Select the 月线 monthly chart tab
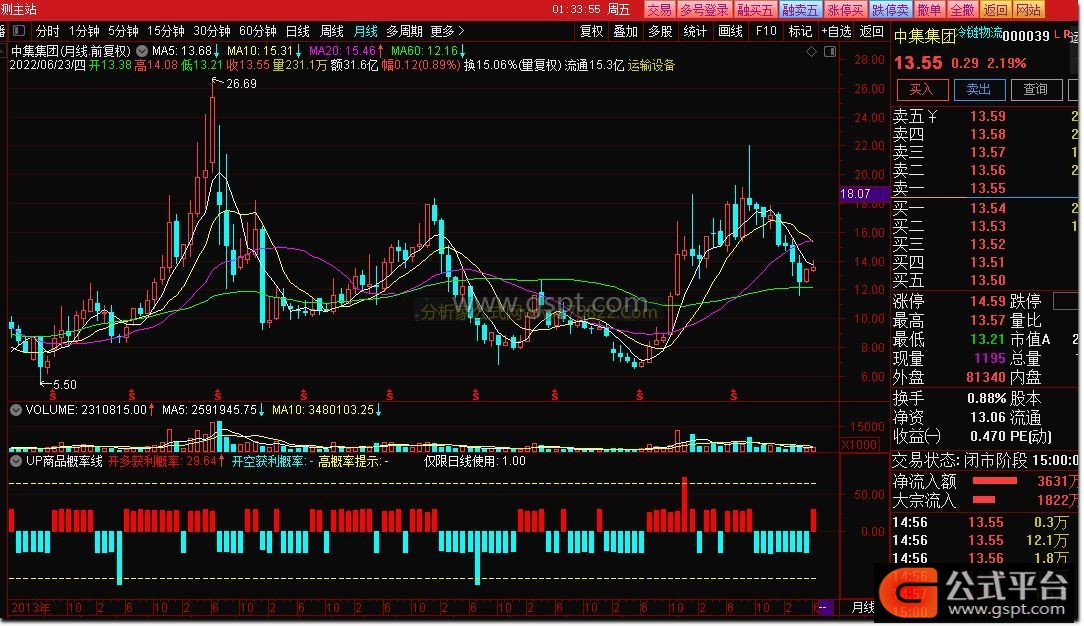This screenshot has height=626, width=1084. point(366,31)
